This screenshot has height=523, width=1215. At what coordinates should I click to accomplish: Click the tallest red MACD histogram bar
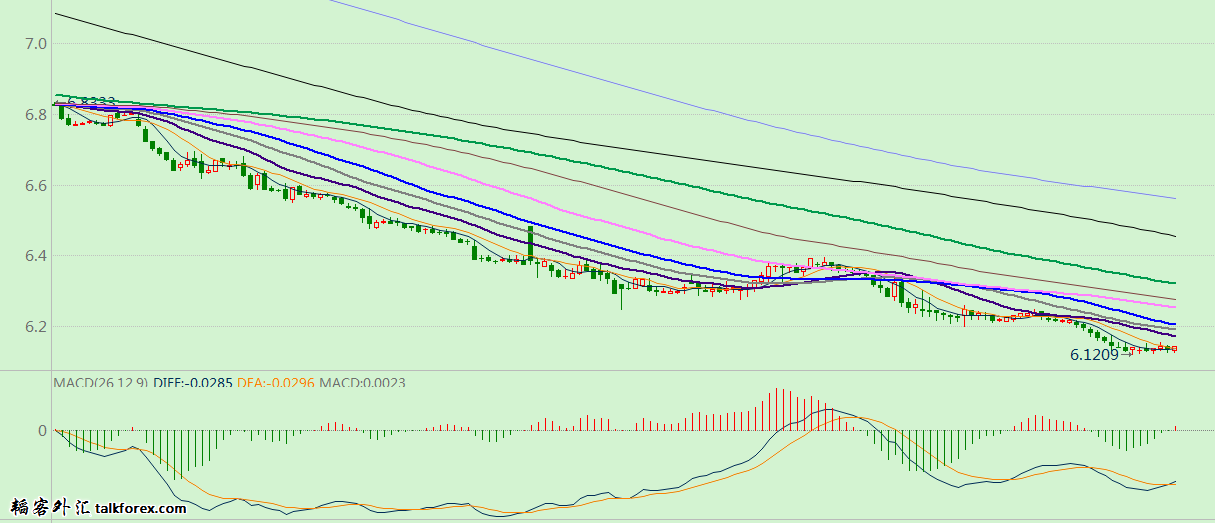point(777,409)
